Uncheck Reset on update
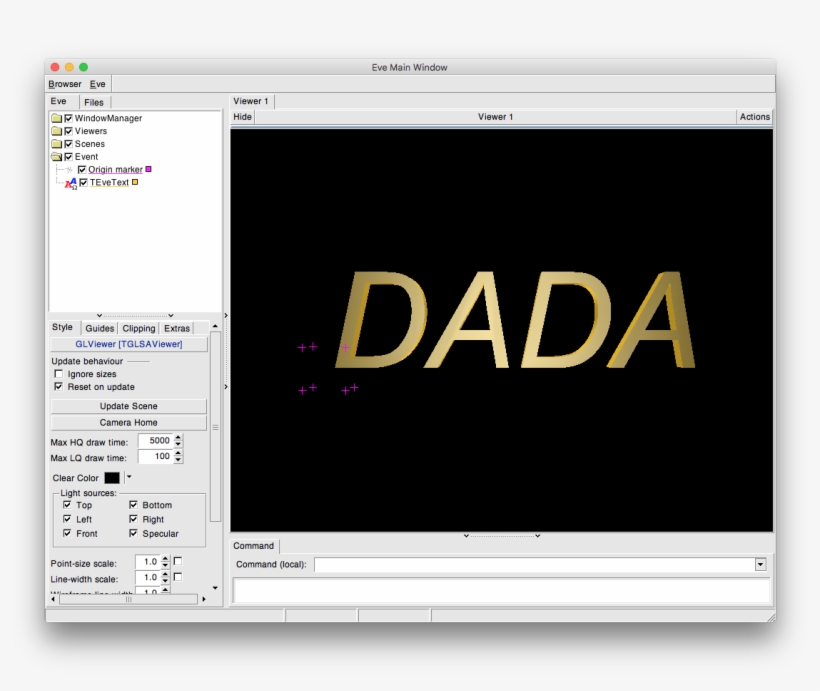The width and height of the screenshot is (820, 691). (x=58, y=387)
